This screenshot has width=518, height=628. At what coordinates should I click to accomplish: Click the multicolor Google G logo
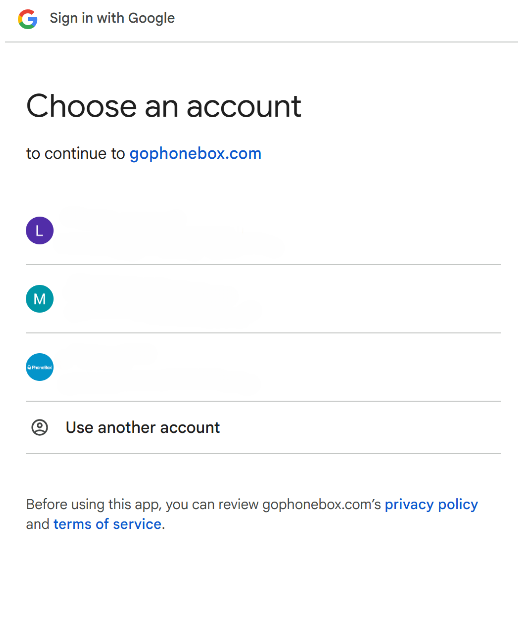click(28, 19)
